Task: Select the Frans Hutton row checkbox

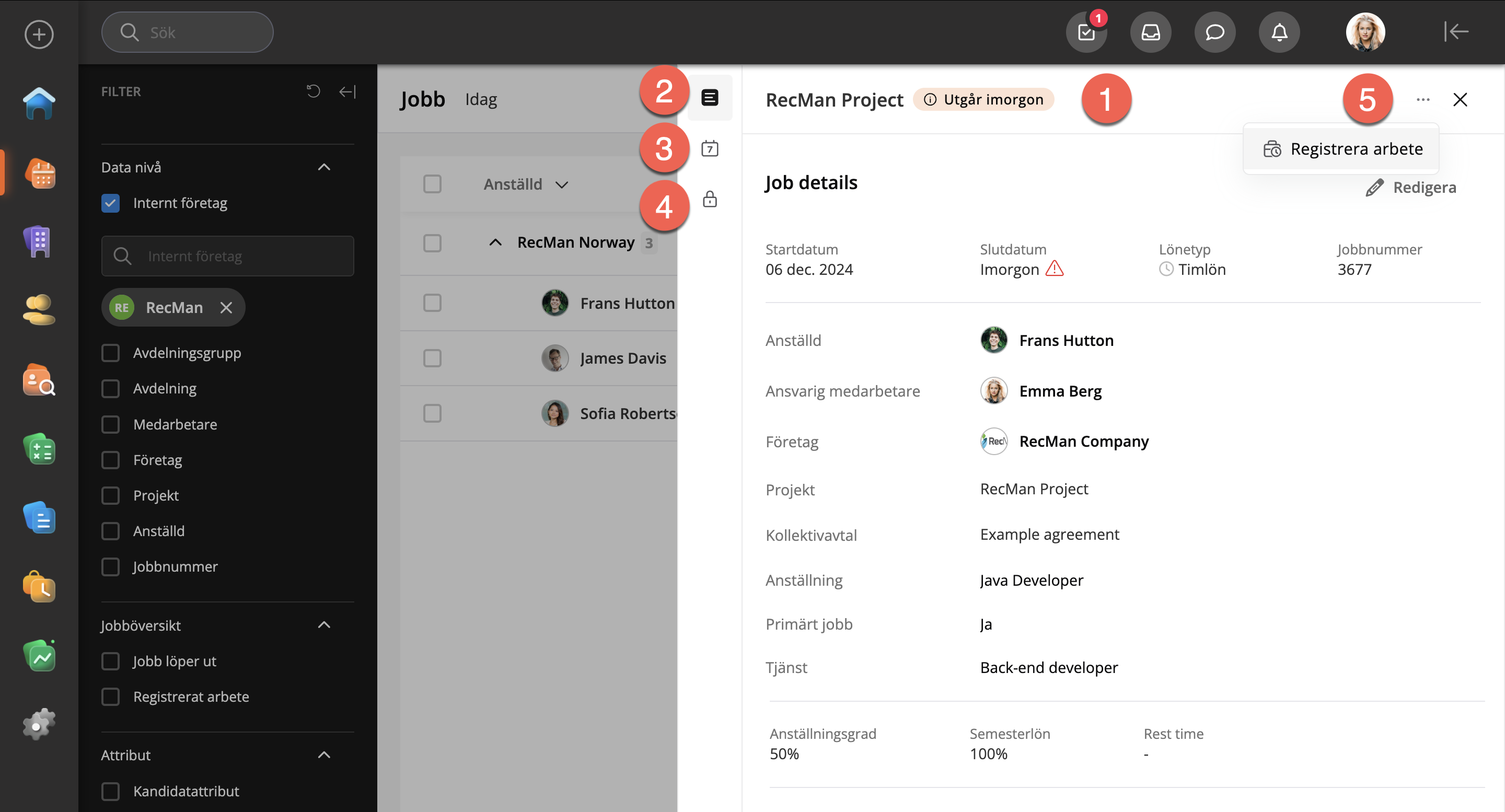Action: [x=432, y=303]
